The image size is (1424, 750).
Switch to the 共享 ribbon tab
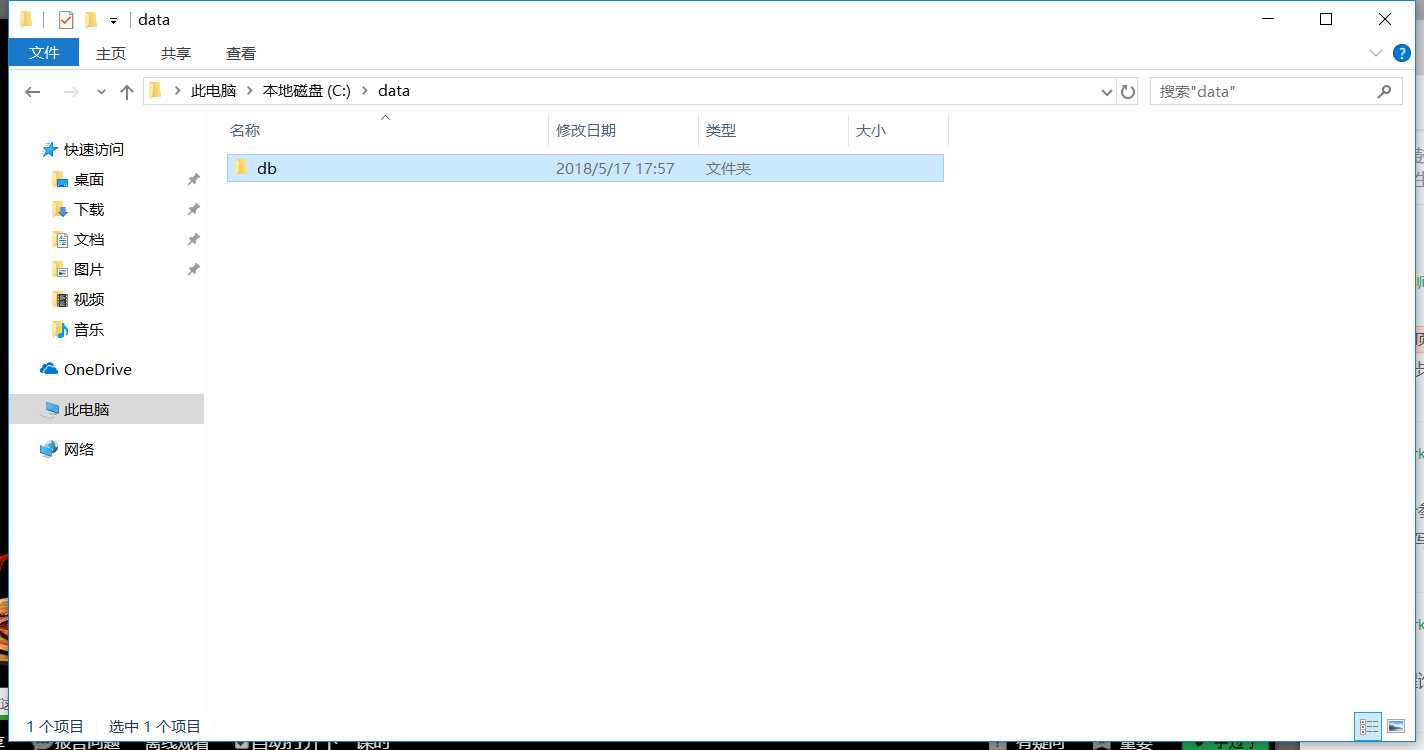click(x=176, y=53)
